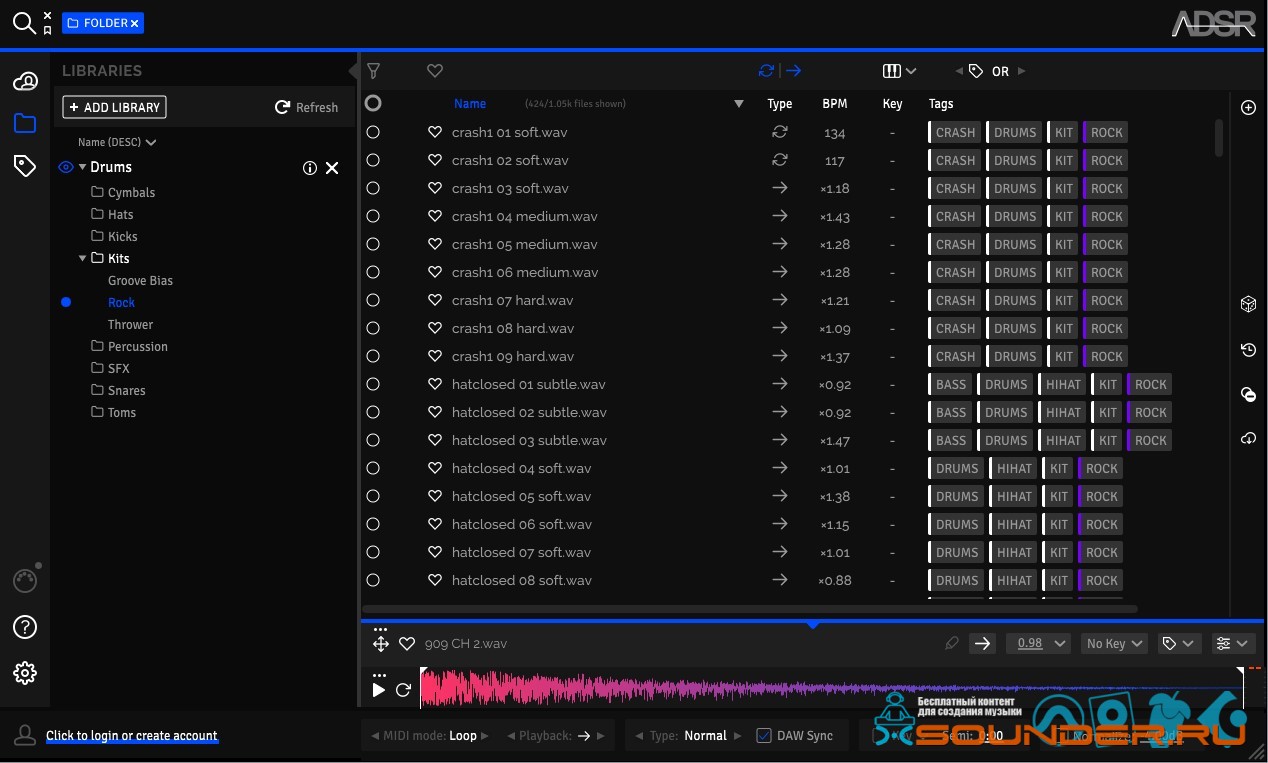Open the folder browser sidebar icon
Screen dimensions: 1268x763
pos(25,123)
